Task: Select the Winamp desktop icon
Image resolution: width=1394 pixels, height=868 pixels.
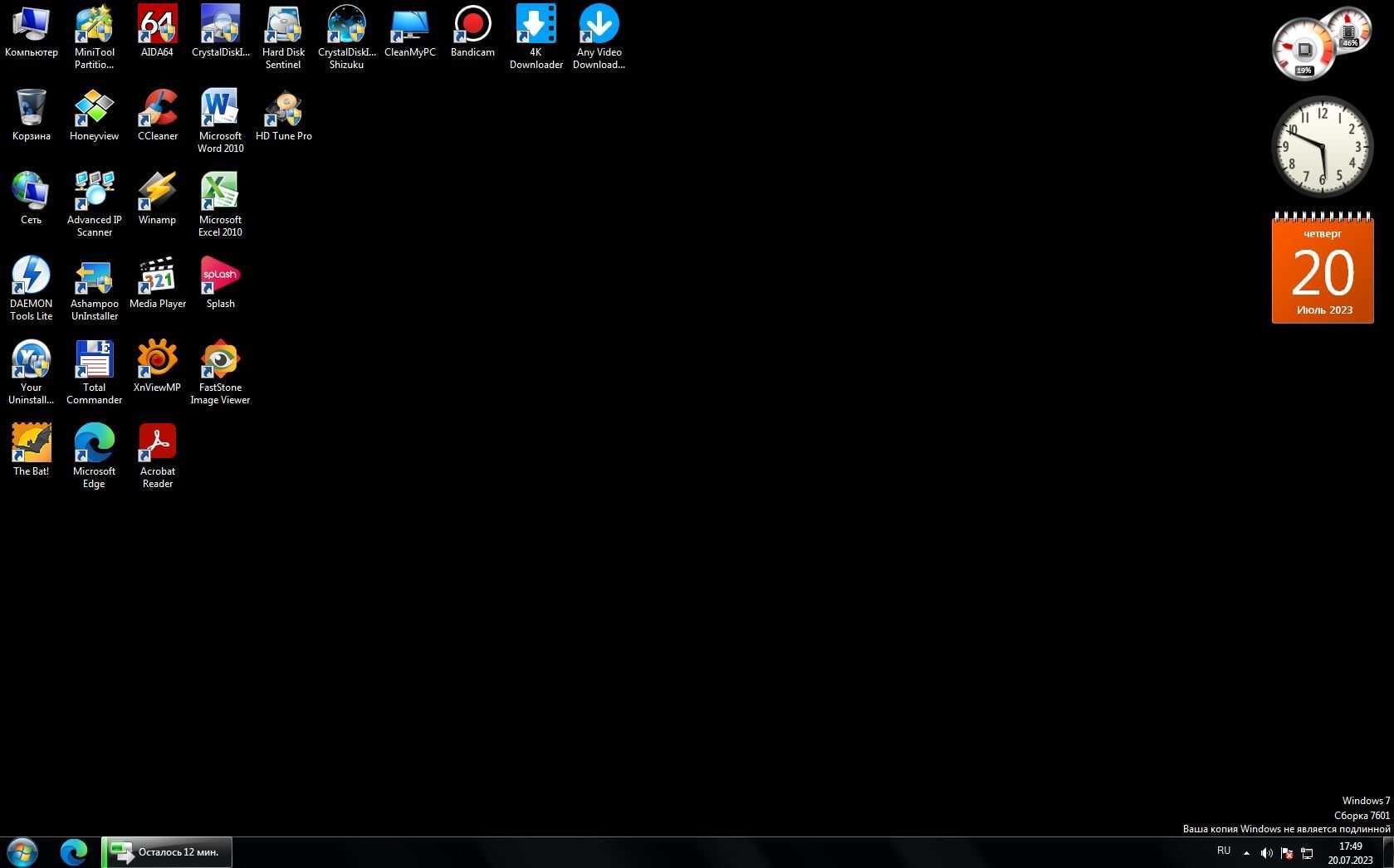Action: point(157,199)
